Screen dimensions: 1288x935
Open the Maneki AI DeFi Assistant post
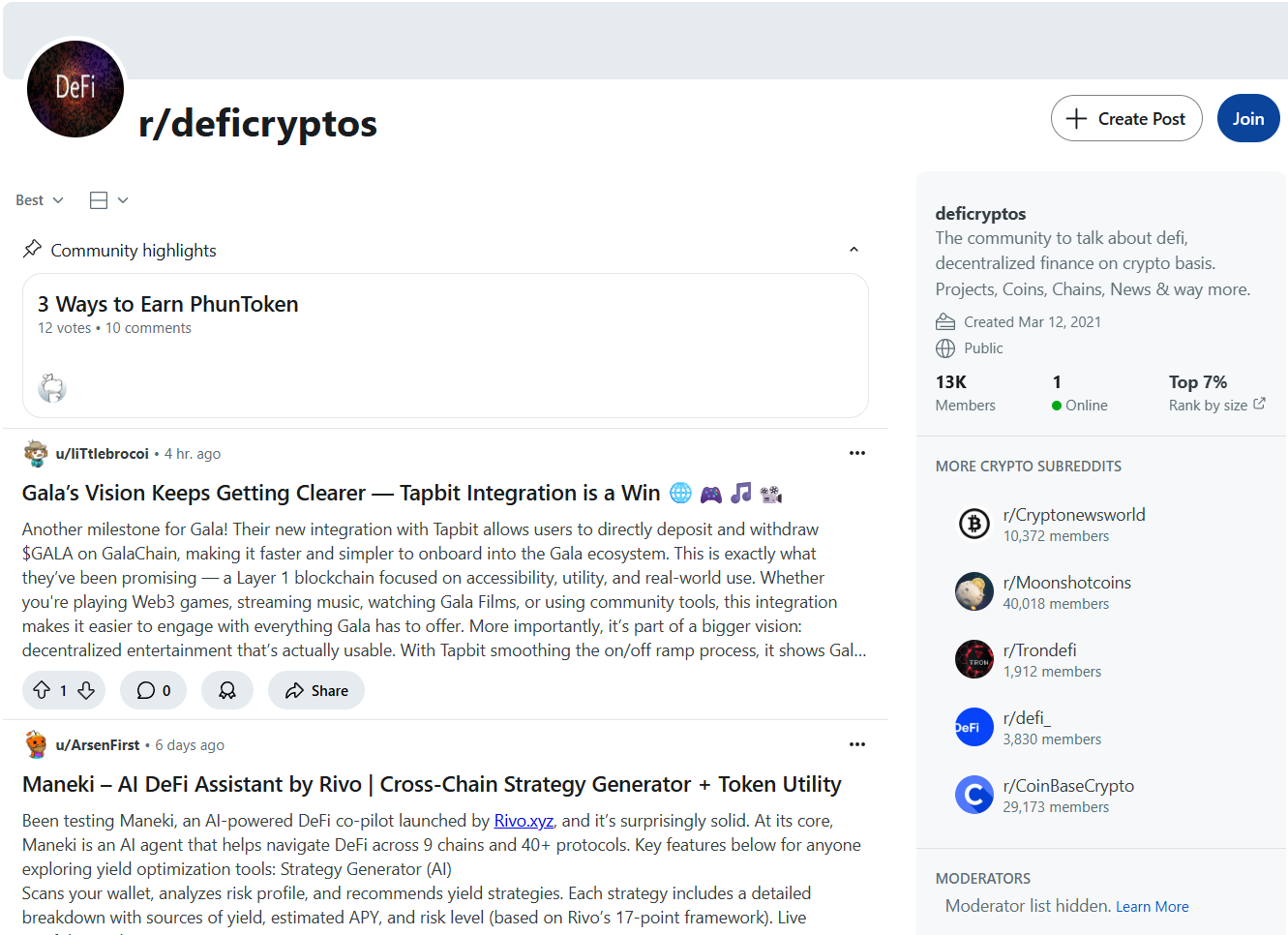tap(432, 784)
